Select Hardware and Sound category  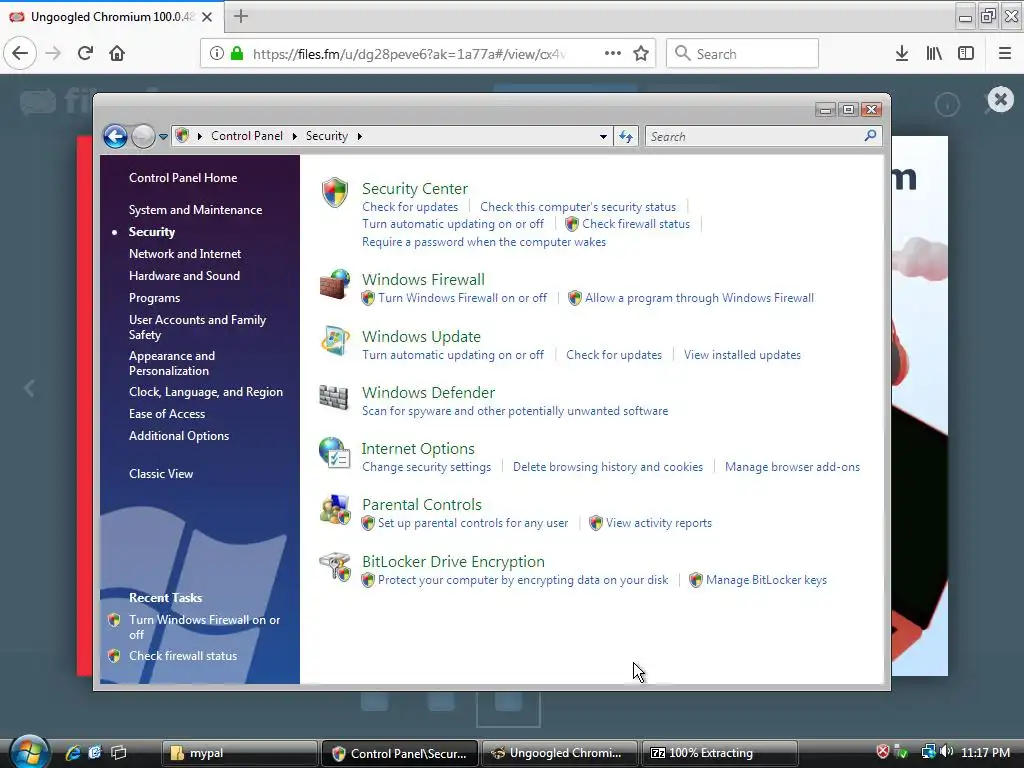[x=184, y=276]
